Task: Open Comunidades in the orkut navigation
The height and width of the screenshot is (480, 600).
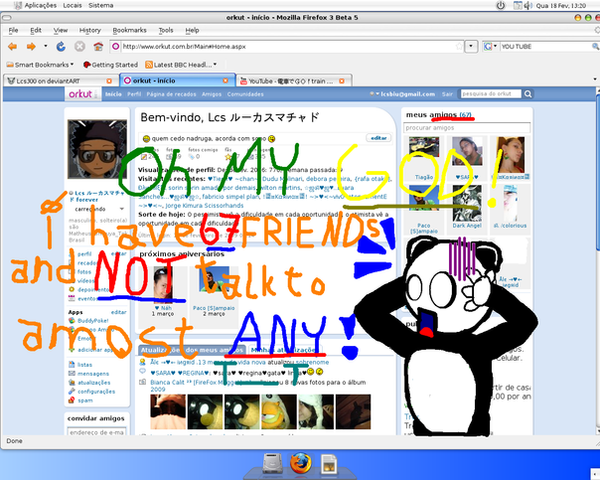Action: coord(245,94)
